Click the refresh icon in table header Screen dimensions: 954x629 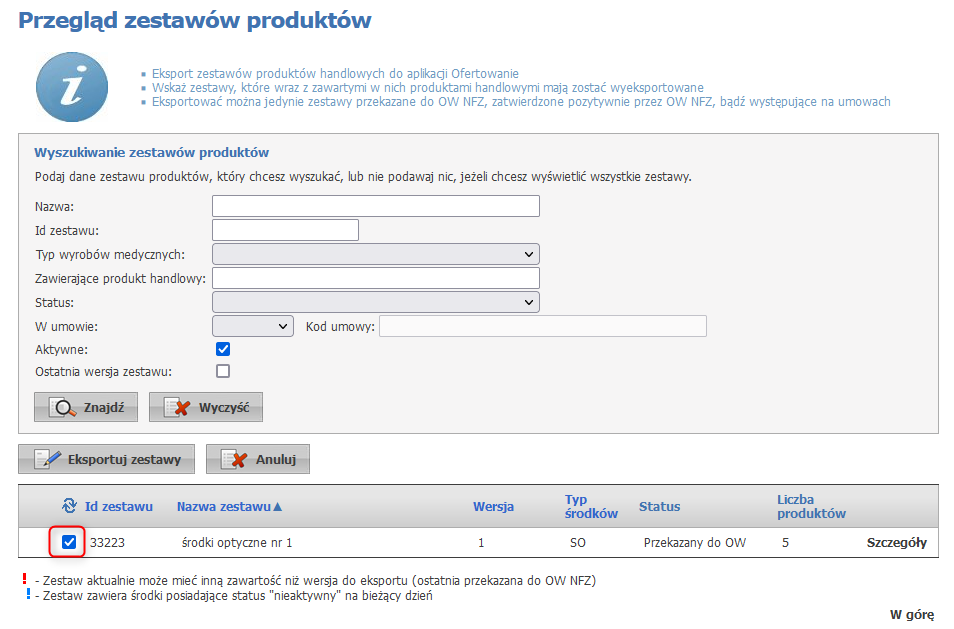pyautogui.click(x=69, y=506)
